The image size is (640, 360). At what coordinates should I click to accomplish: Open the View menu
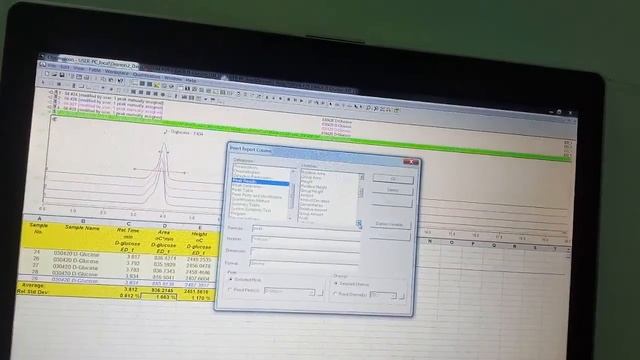click(x=78, y=69)
